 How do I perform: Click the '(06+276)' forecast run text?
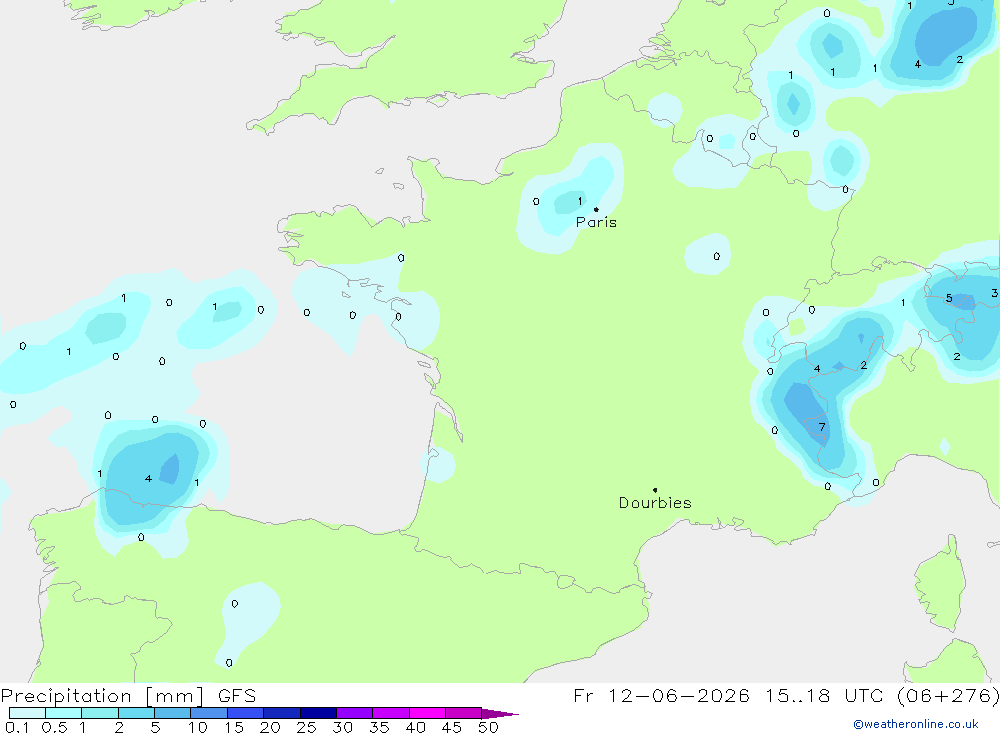[x=948, y=696]
